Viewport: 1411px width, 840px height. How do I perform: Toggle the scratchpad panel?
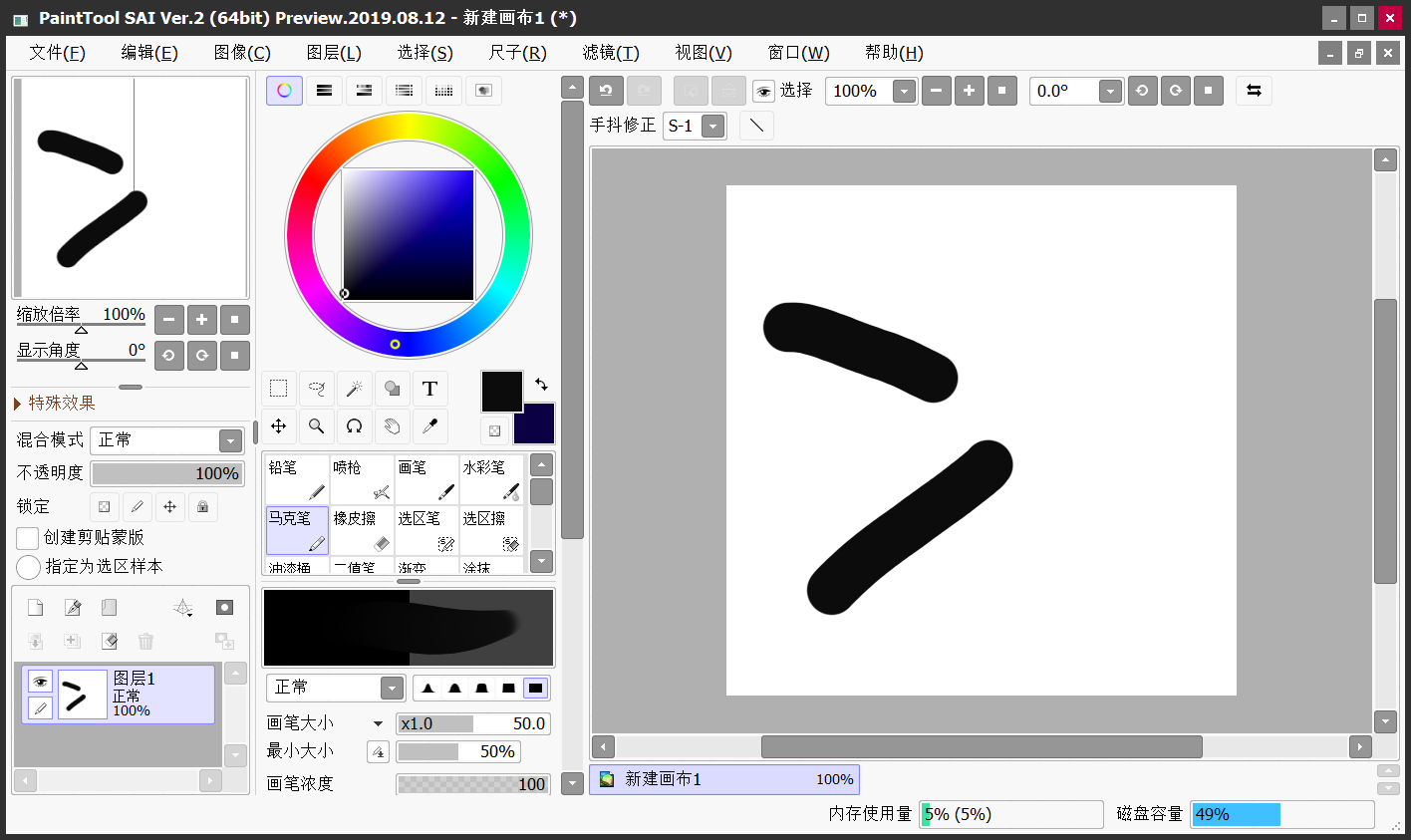click(483, 91)
